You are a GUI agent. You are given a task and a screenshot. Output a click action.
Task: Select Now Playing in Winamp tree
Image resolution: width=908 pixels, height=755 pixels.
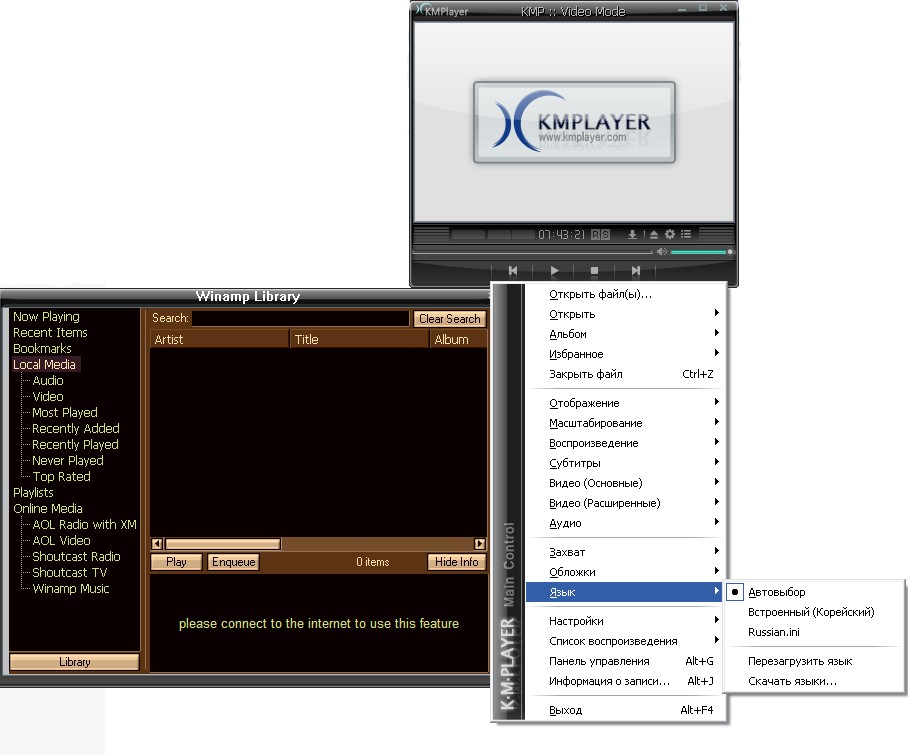click(x=46, y=317)
